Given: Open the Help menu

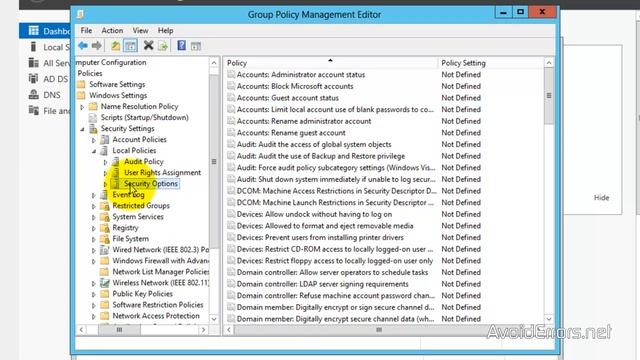Looking at the screenshot, I should [x=165, y=31].
